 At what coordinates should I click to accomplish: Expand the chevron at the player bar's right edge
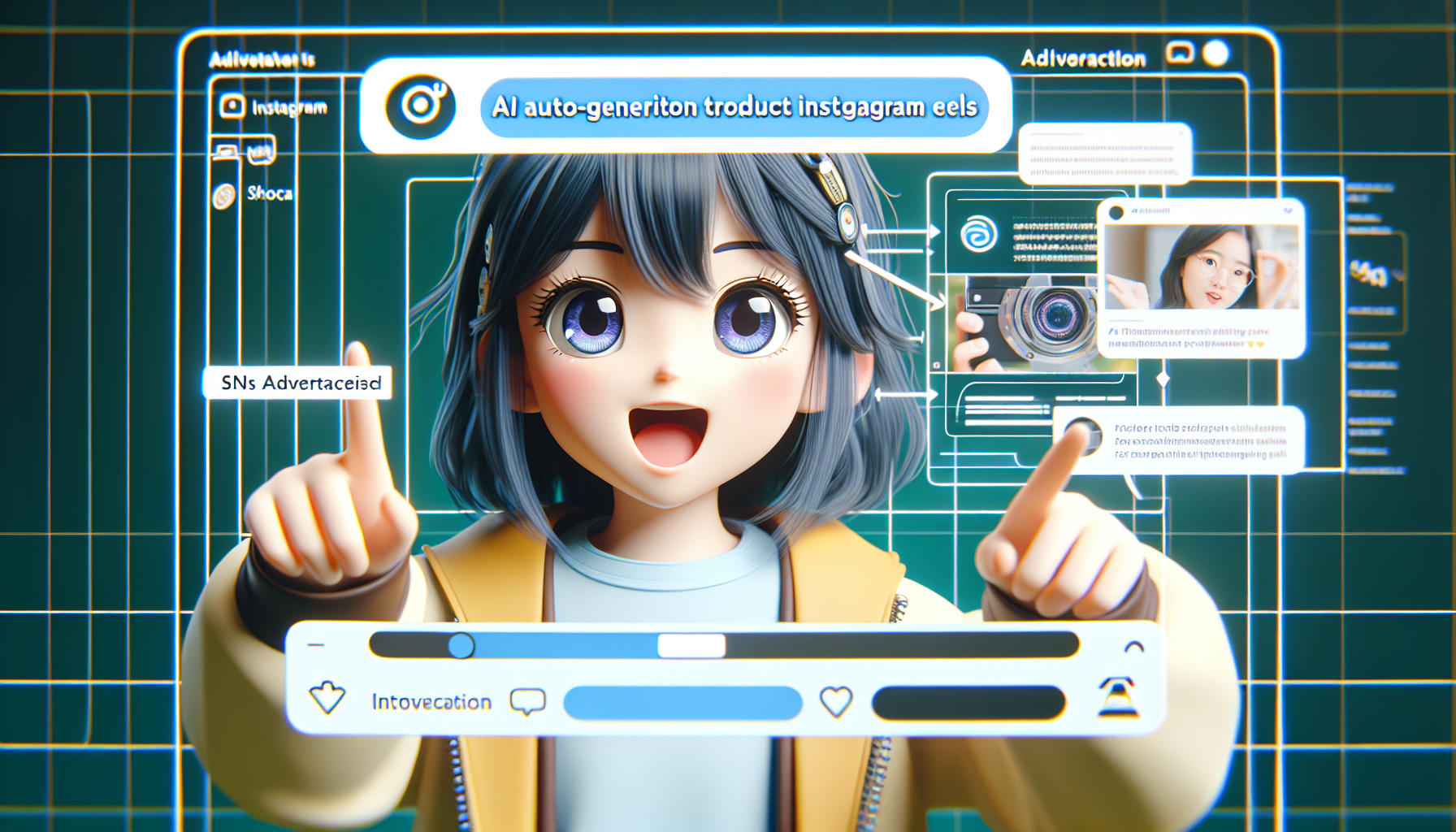point(1135,644)
